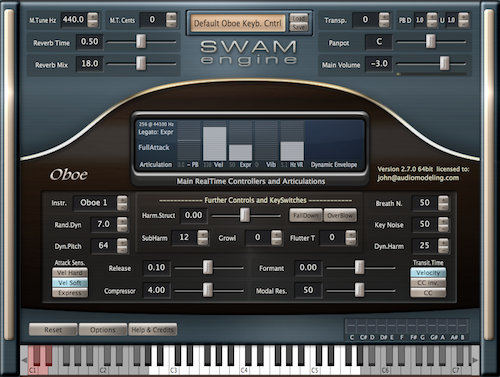
Task: Click the Panpot slider handle
Action: (x=430, y=41)
